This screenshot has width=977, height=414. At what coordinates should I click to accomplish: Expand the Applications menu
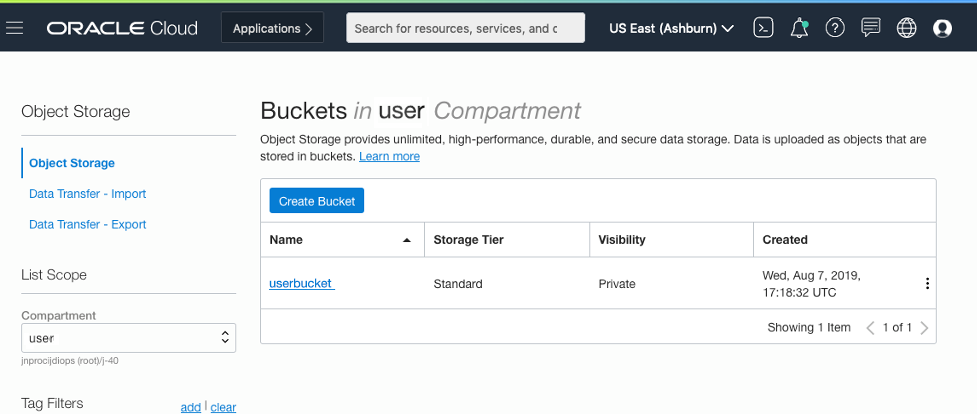[272, 29]
